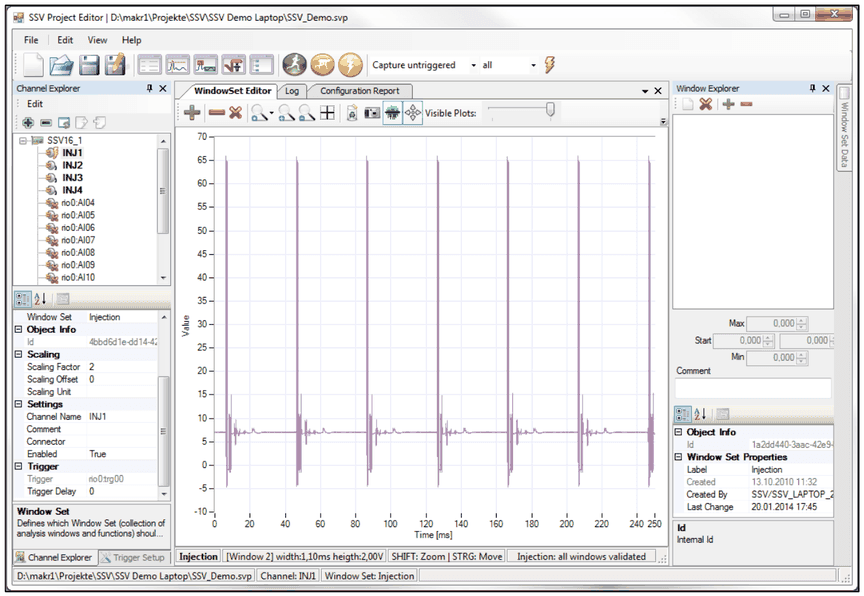Screen dimensions: 864x596
Task: Collapse the Trigger property group
Action: click(x=18, y=466)
